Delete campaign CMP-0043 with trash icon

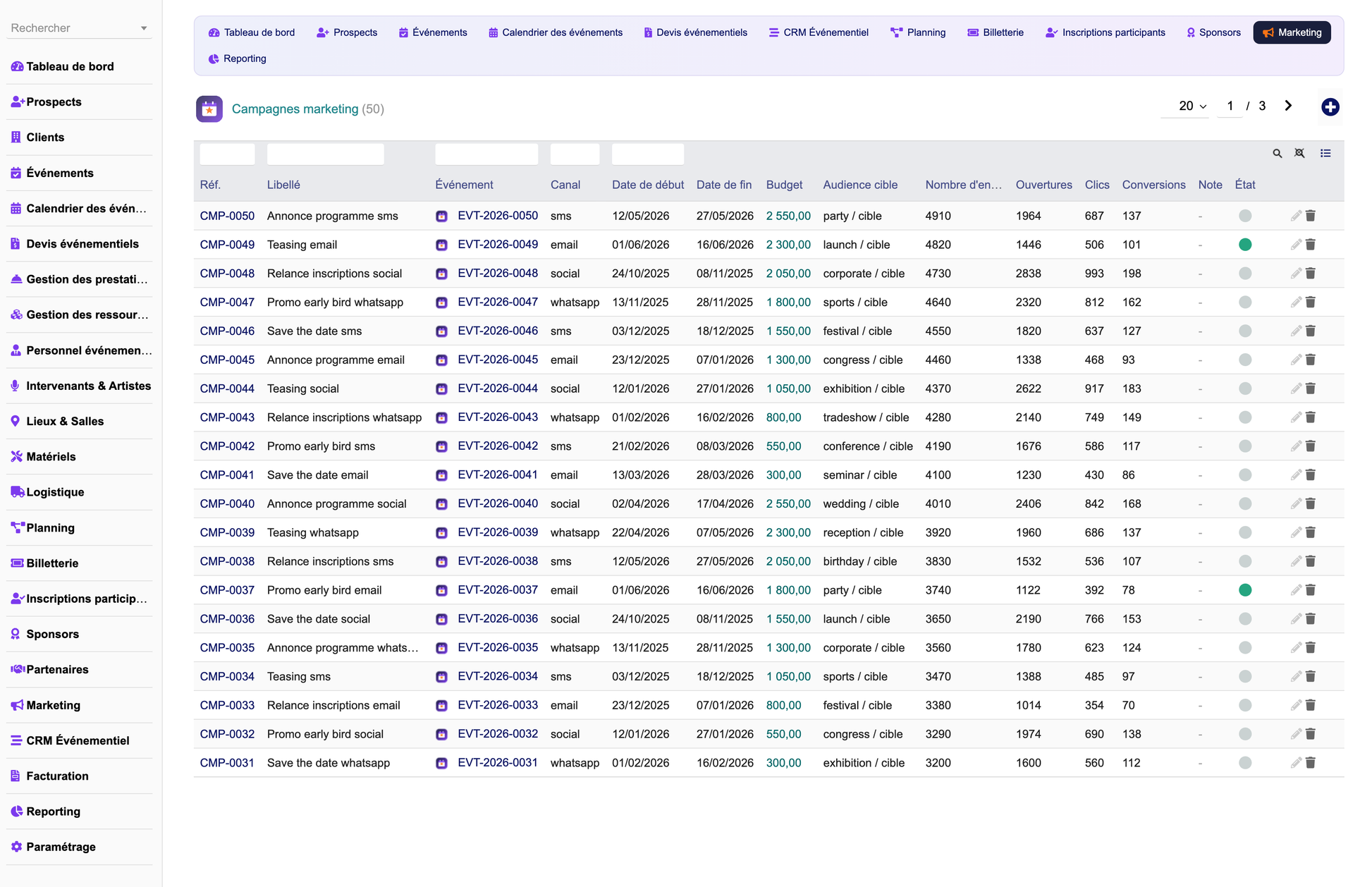click(1311, 417)
